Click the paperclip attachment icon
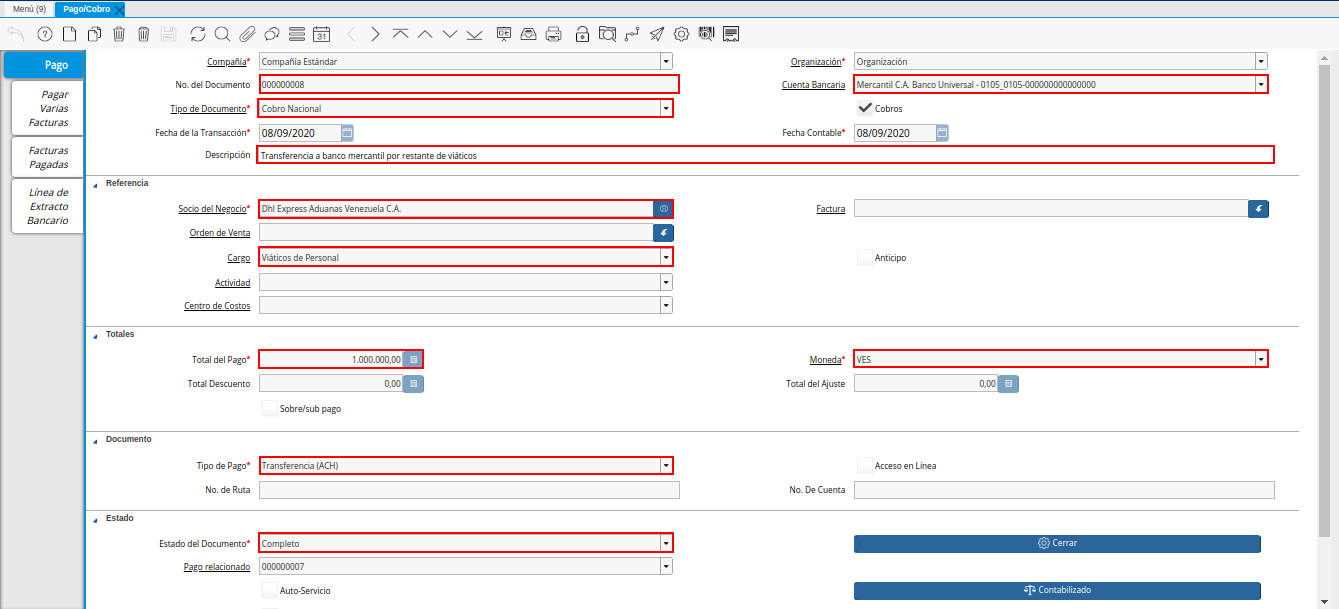Screen dimensions: 1339x609 (246, 34)
